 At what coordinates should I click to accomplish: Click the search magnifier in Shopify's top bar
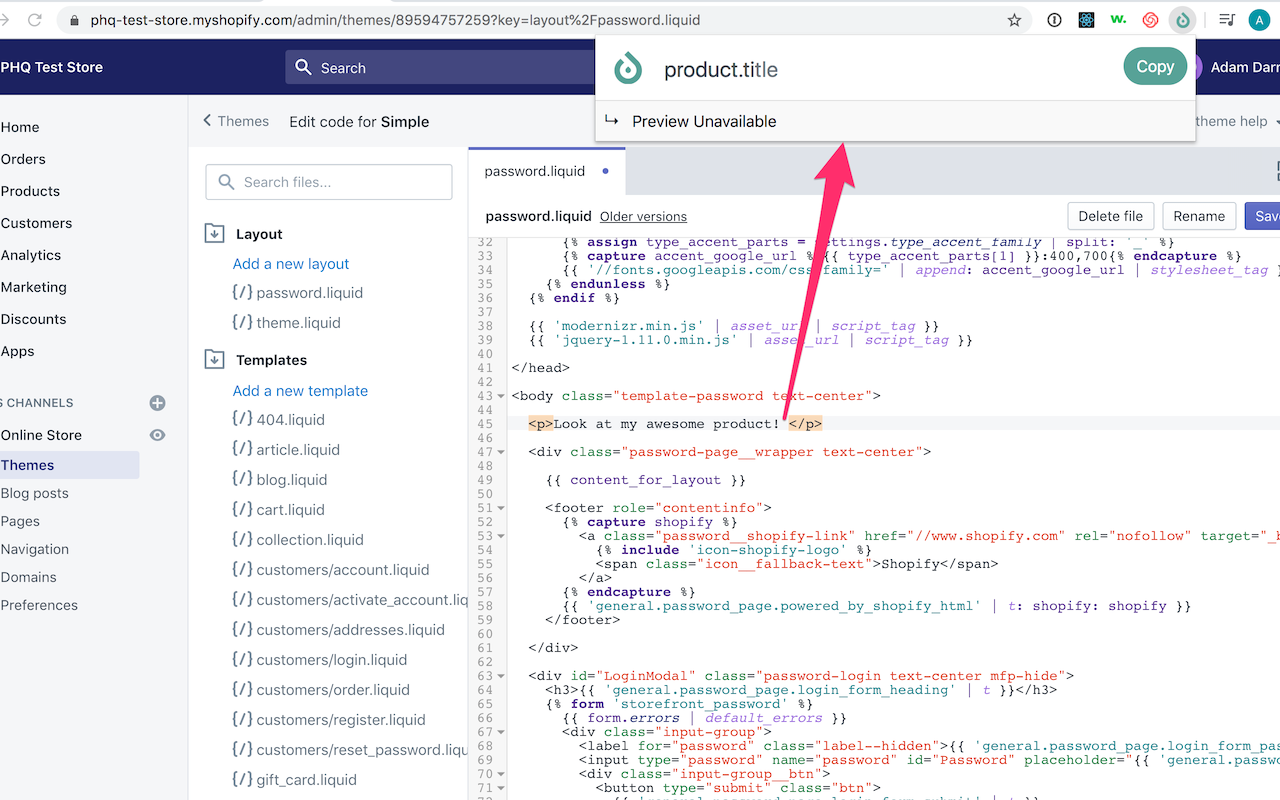click(x=304, y=67)
